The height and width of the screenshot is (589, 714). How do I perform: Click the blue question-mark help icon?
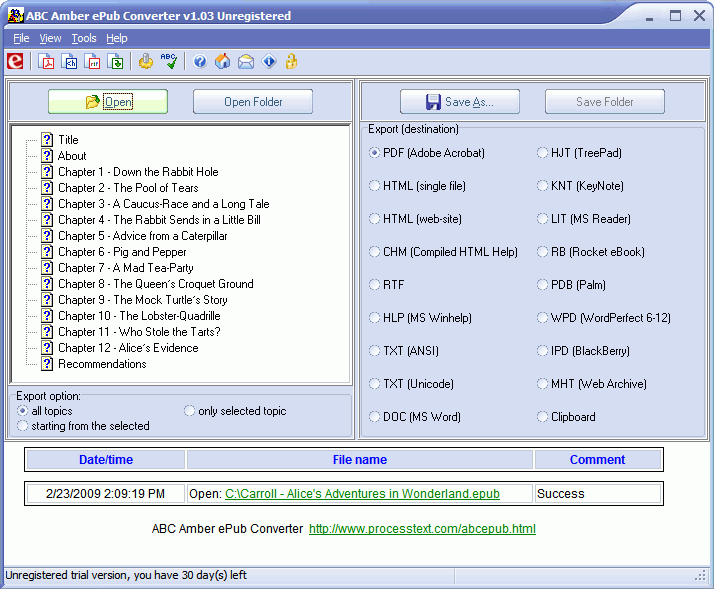(200, 61)
